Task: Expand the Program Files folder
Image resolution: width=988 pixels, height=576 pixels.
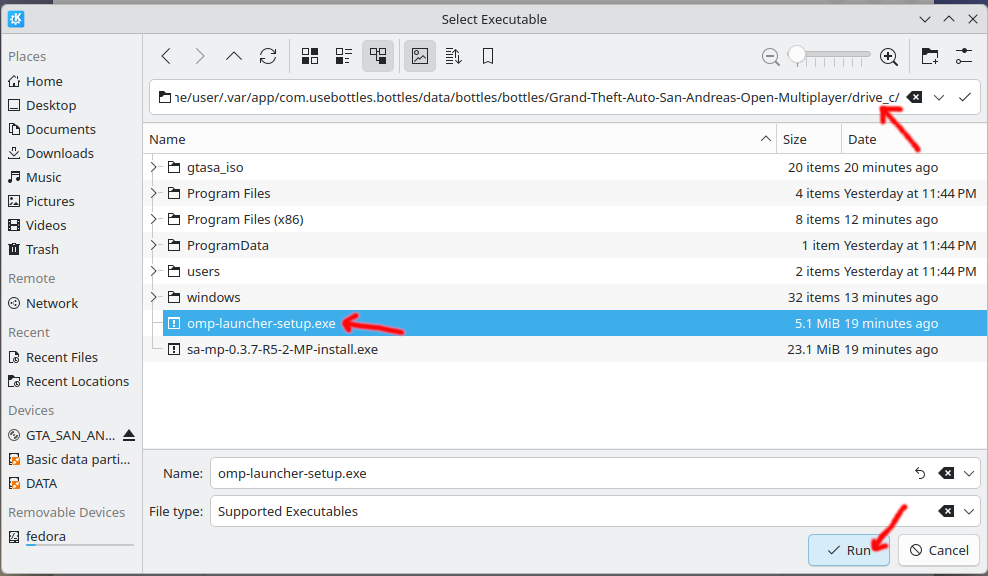Action: pyautogui.click(x=153, y=193)
